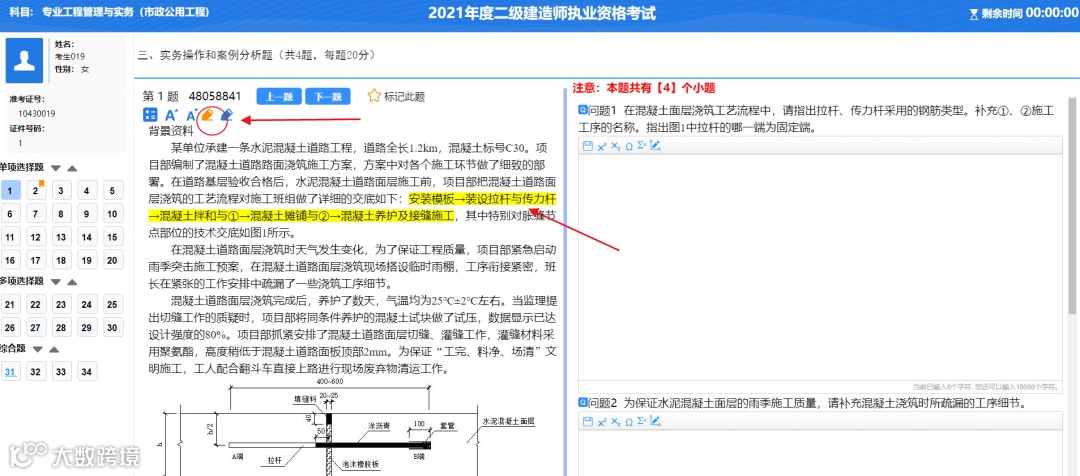Jump to question 1
Image resolution: width=1080 pixels, height=476 pixels.
pyautogui.click(x=10, y=191)
